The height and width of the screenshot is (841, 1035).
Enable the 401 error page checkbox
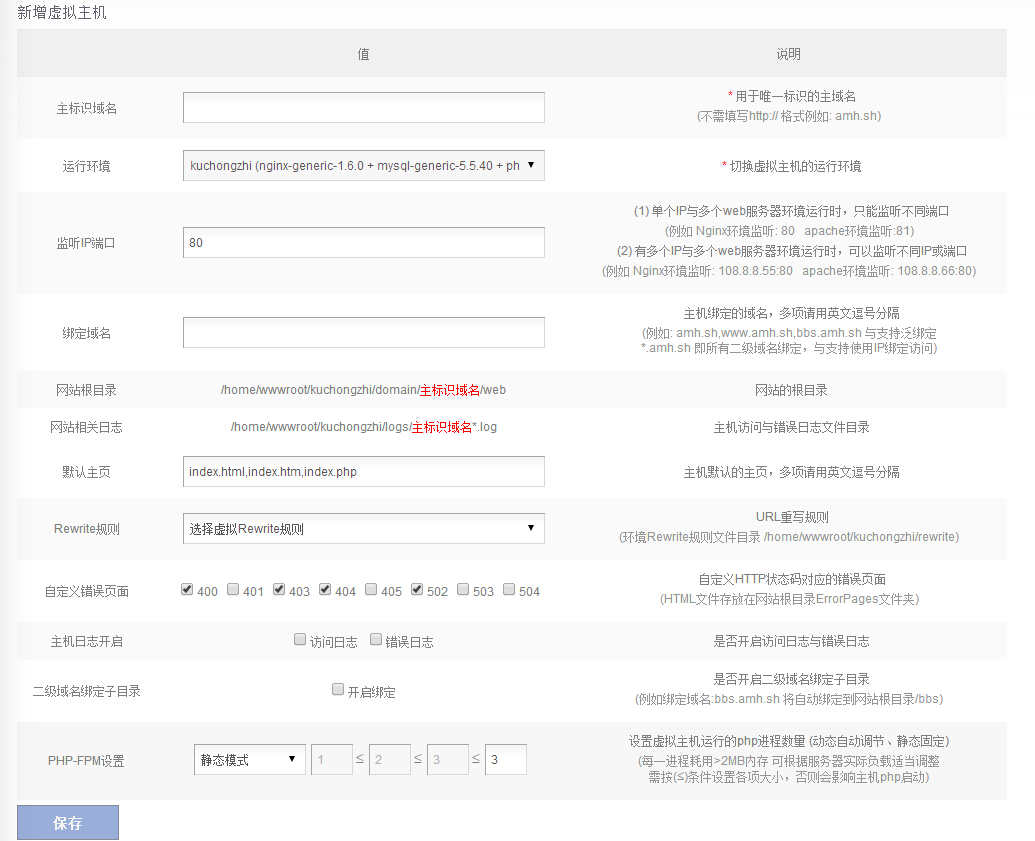tap(233, 590)
